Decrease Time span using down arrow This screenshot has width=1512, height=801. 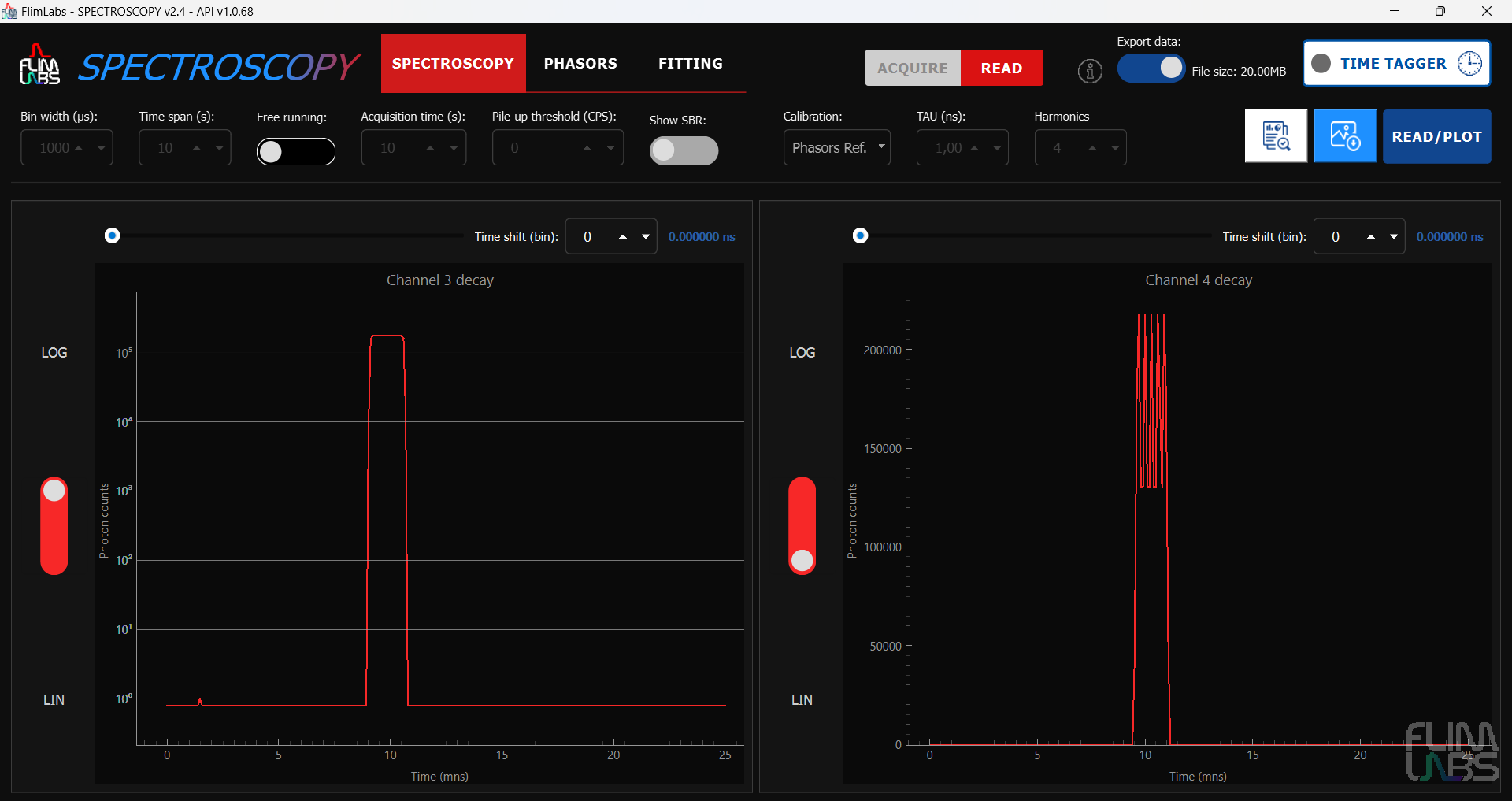pyautogui.click(x=219, y=148)
